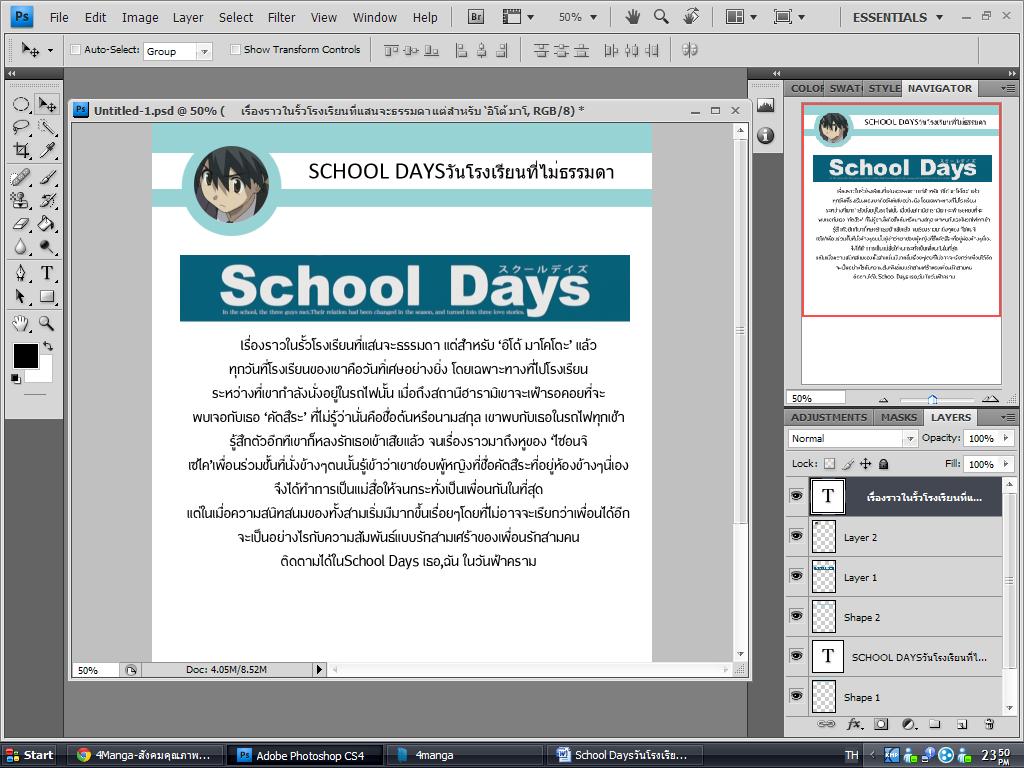Image resolution: width=1024 pixels, height=768 pixels.
Task: Select the Eyedropper tool
Action: tap(47, 151)
